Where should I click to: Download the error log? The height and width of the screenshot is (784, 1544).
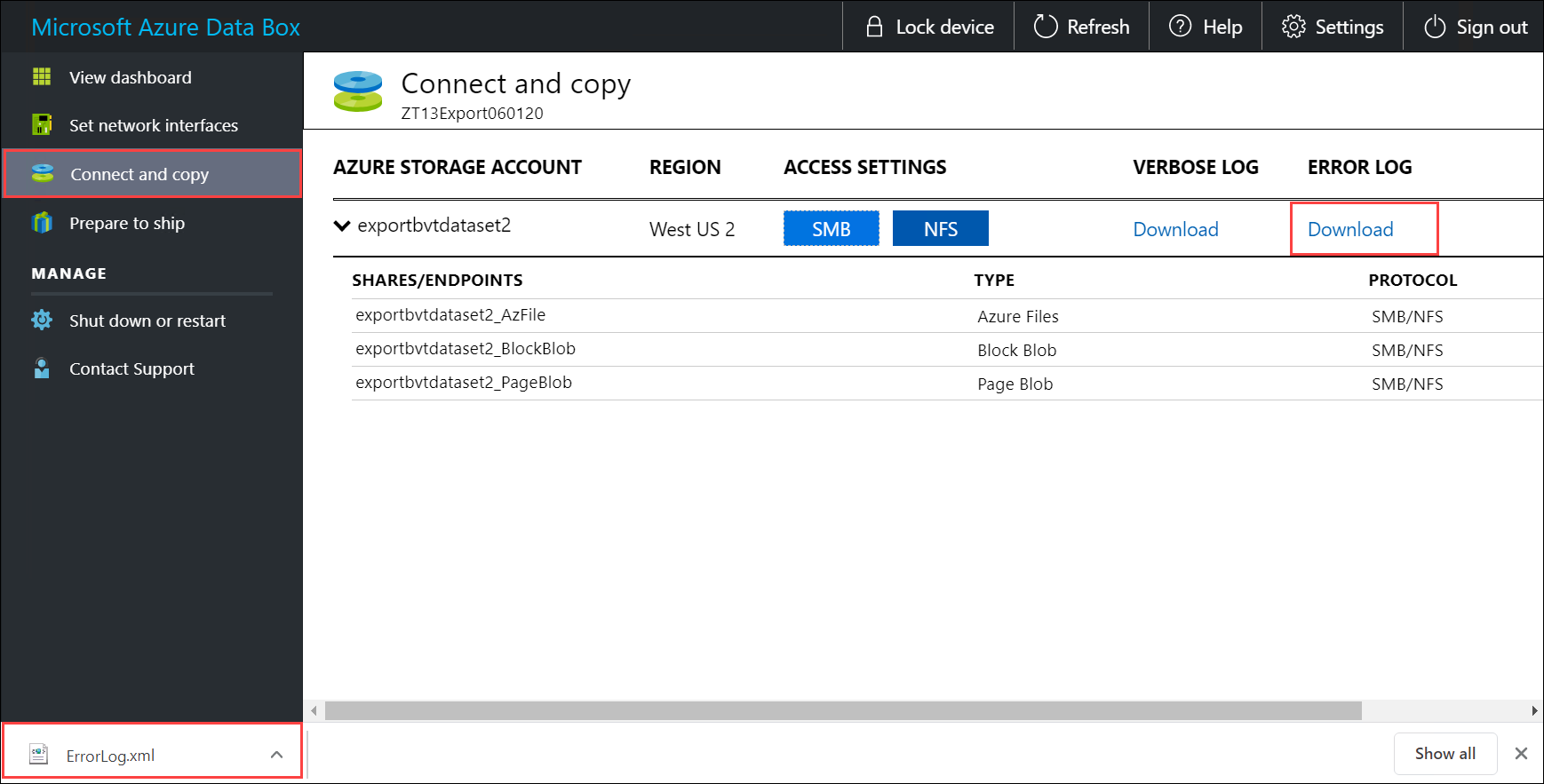tap(1350, 229)
